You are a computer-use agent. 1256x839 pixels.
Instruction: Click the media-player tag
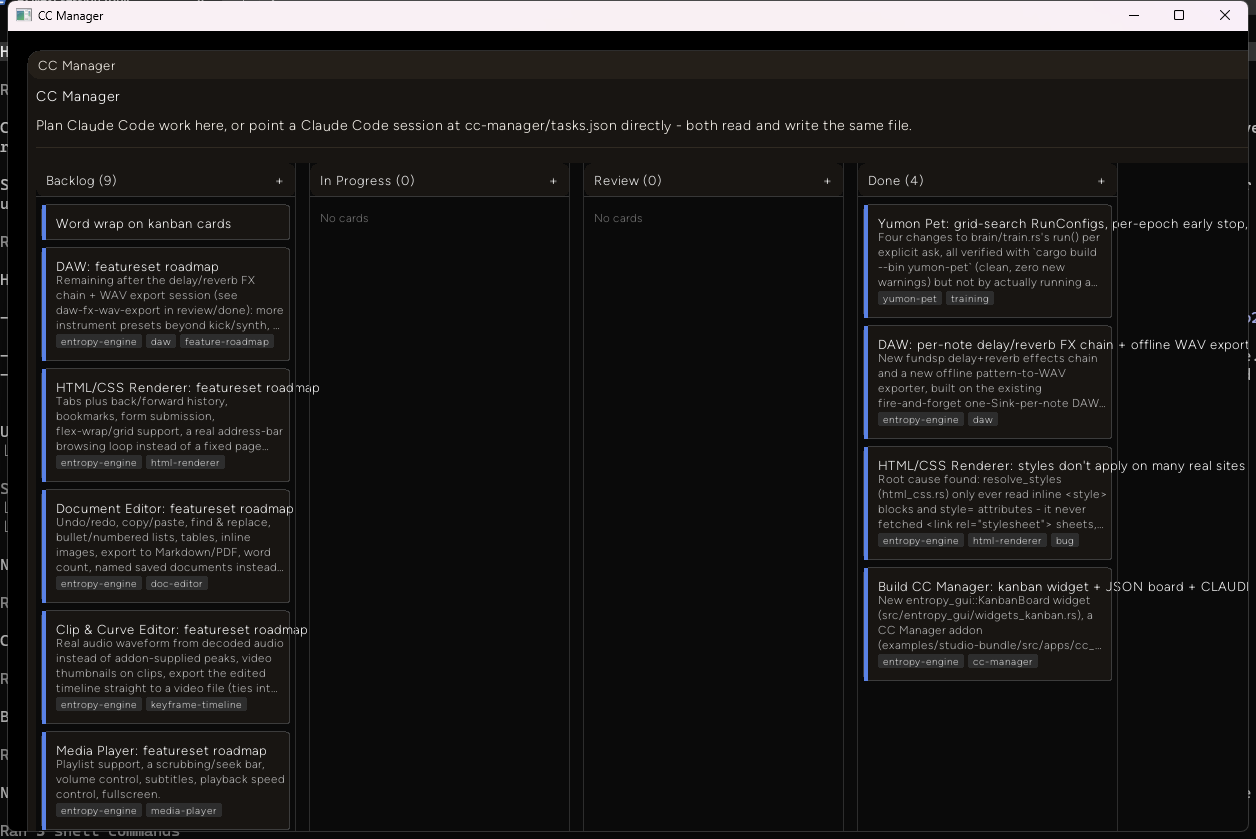(x=184, y=811)
